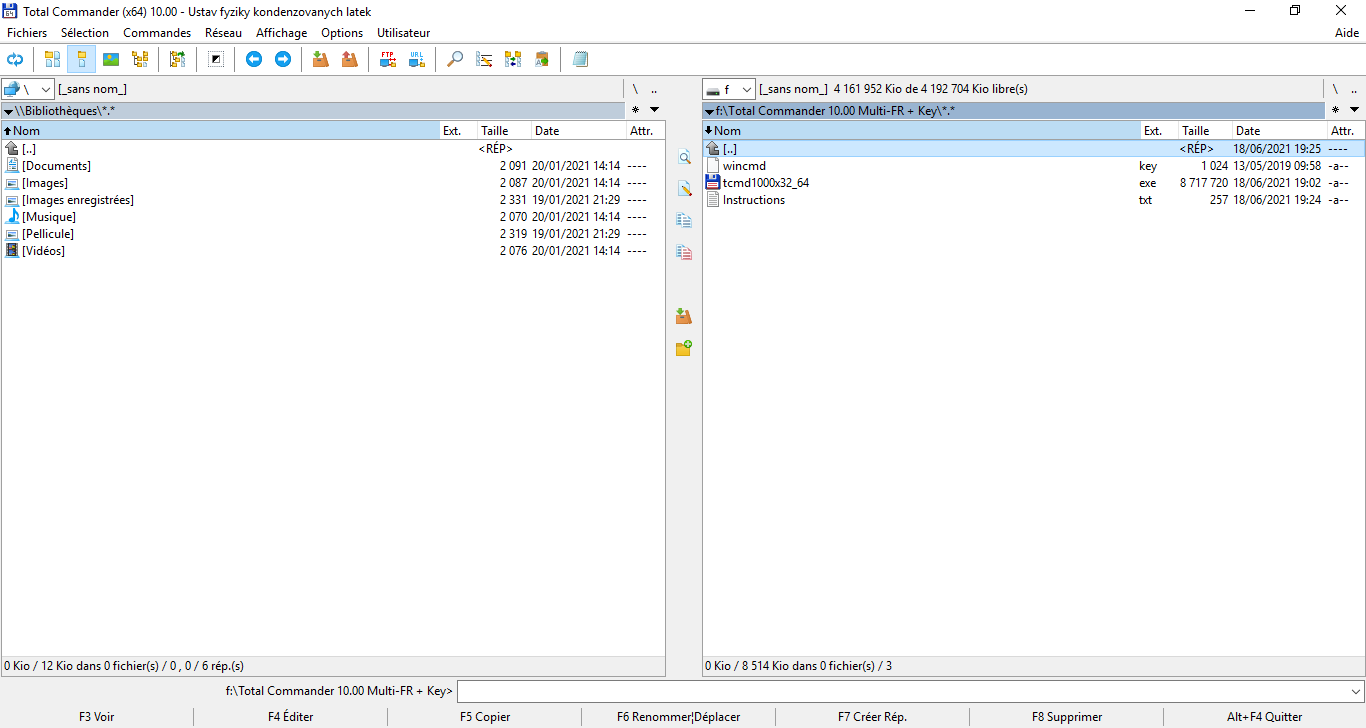Open the new URL connection icon
The height and width of the screenshot is (728, 1366).
[417, 59]
